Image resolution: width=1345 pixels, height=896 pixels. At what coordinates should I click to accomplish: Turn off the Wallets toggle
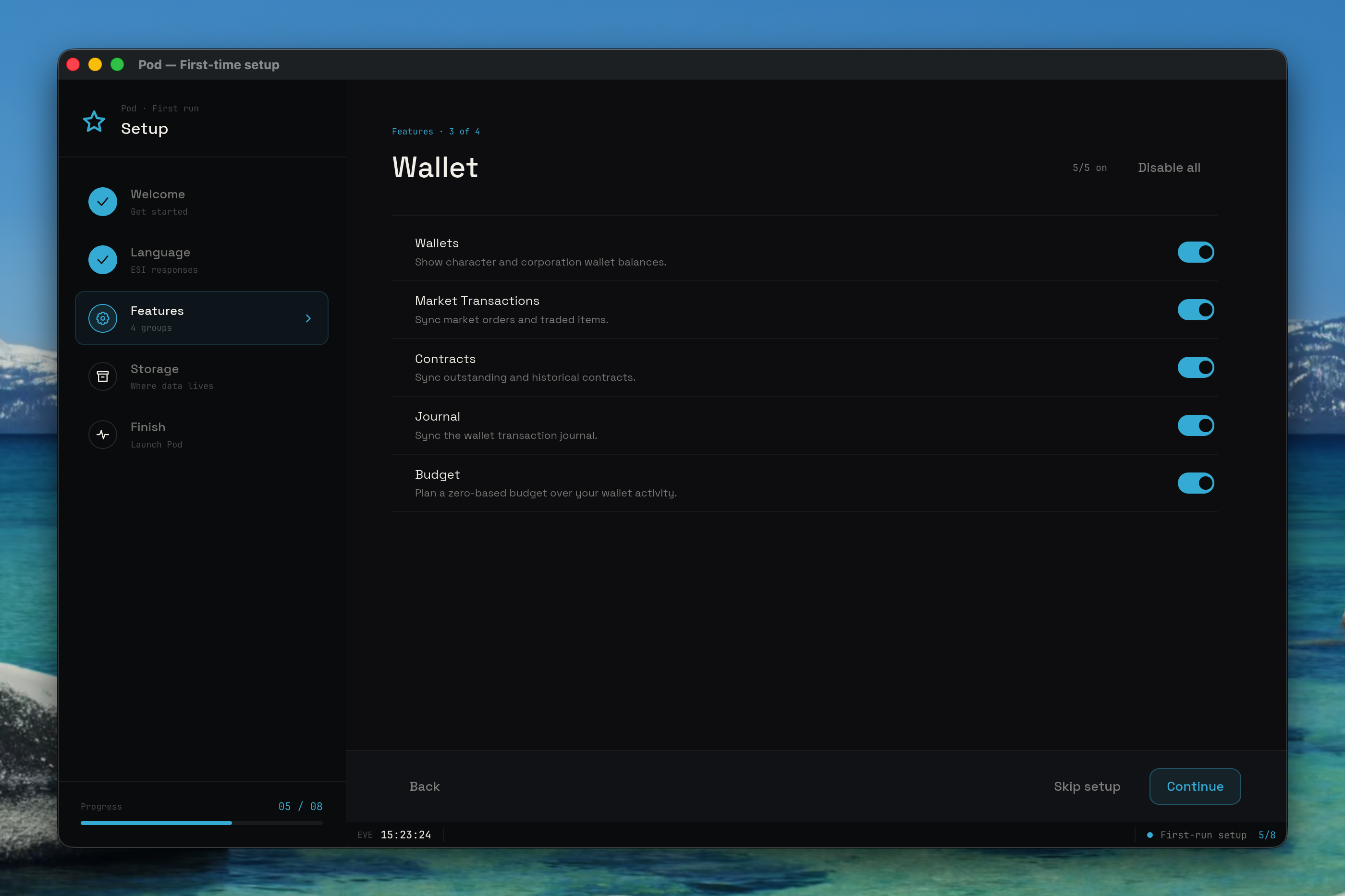coord(1195,252)
